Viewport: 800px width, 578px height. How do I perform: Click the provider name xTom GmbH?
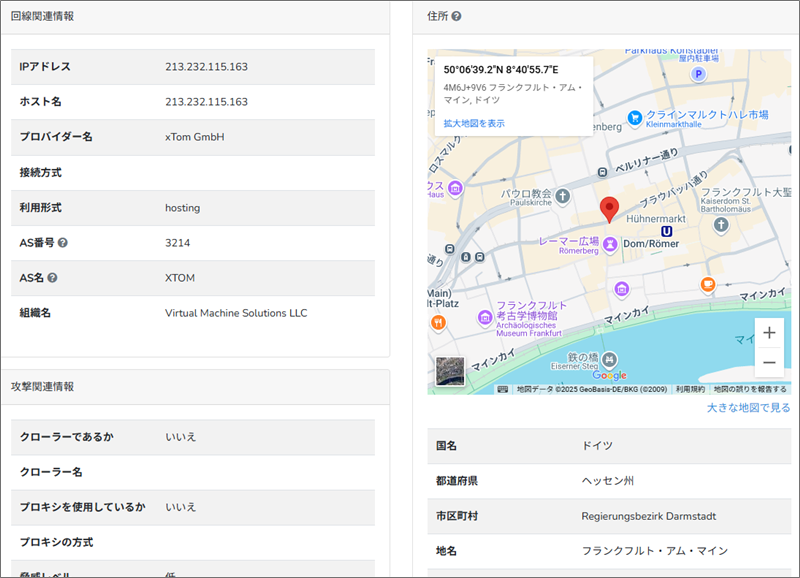(x=194, y=137)
